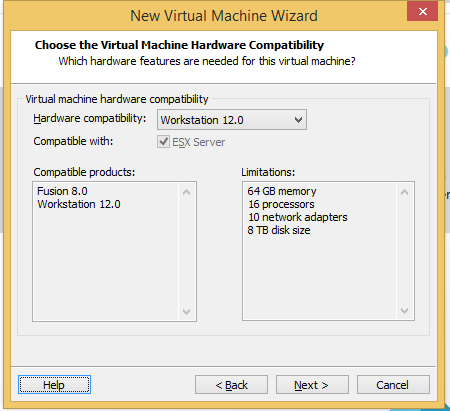Viewport: 450px width, 411px height.
Task: Go back with the Back button
Action: (x=231, y=385)
